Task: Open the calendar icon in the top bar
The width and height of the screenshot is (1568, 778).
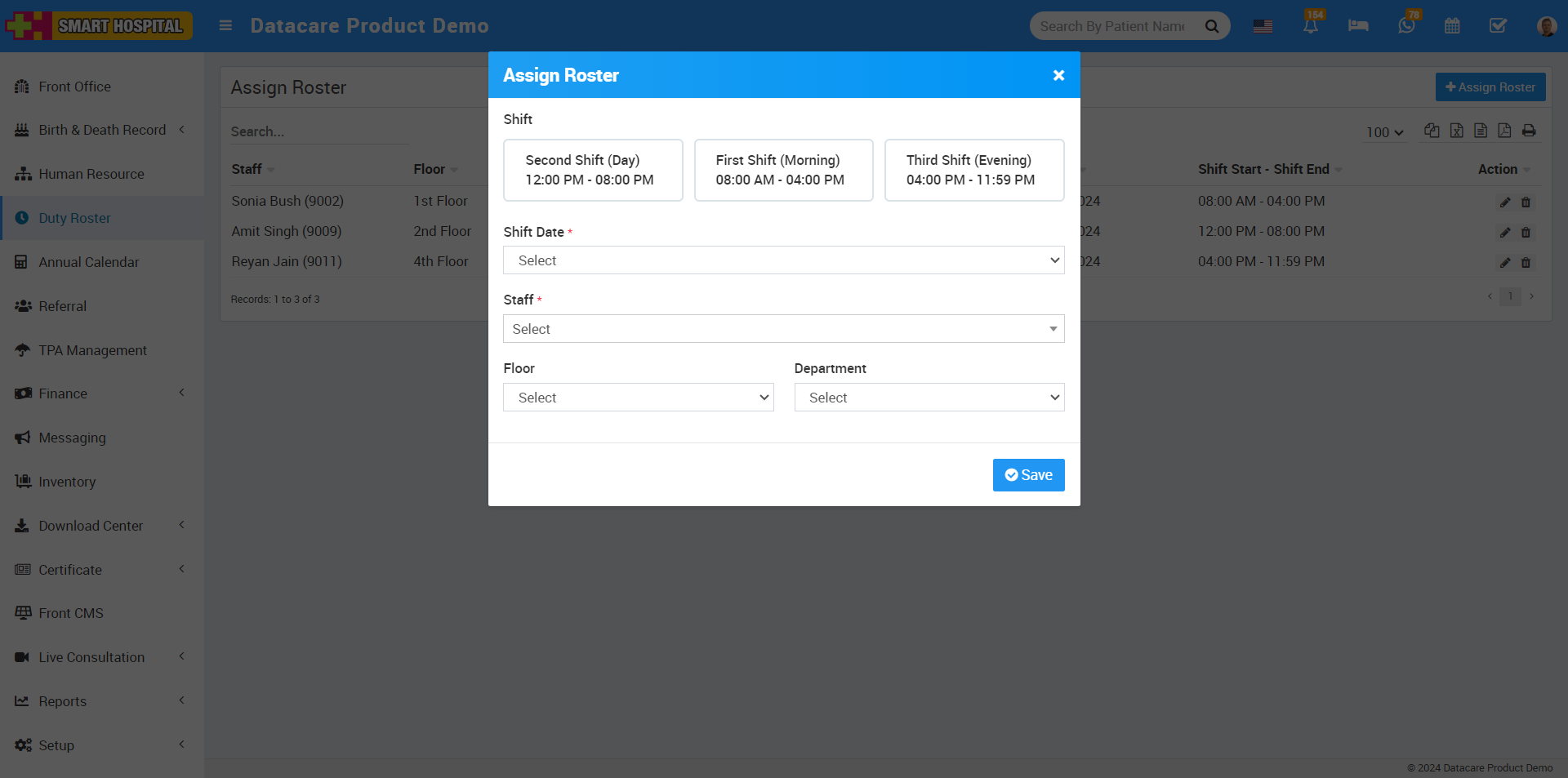Action: point(1452,25)
